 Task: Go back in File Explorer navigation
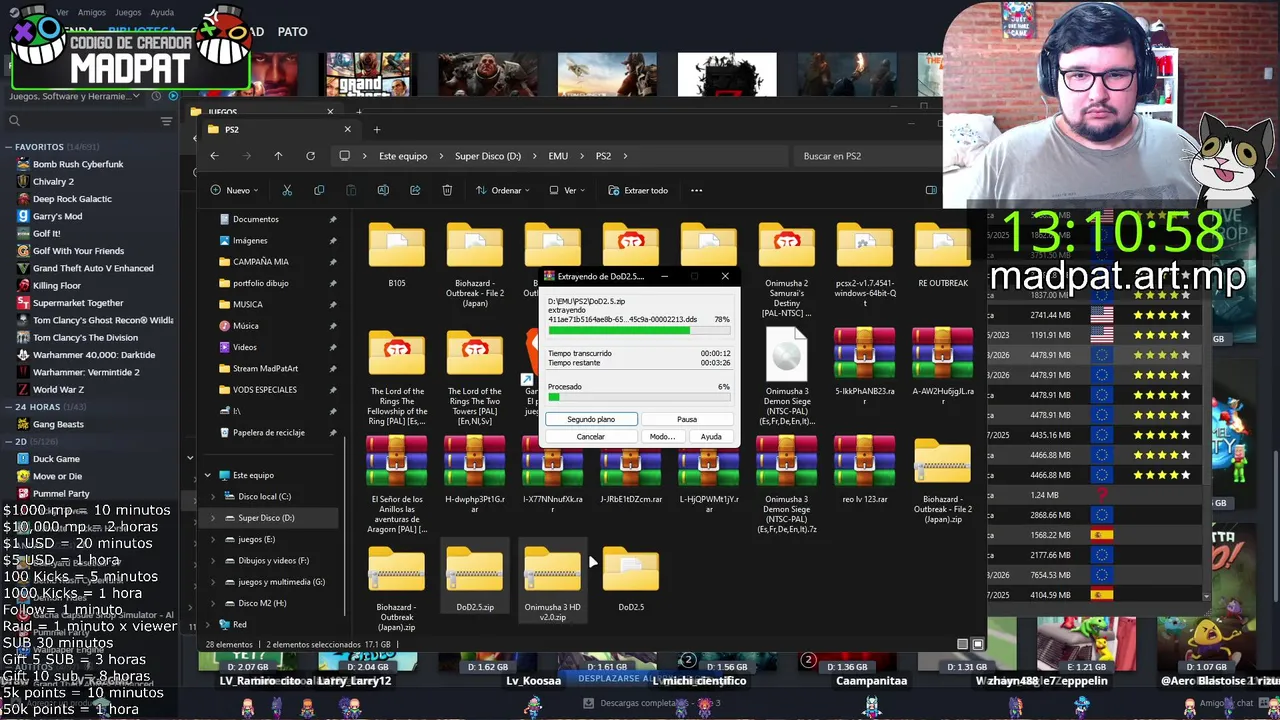(214, 156)
